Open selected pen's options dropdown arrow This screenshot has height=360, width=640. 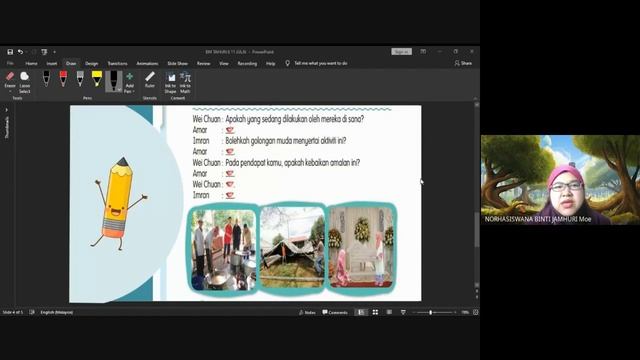click(x=119, y=89)
